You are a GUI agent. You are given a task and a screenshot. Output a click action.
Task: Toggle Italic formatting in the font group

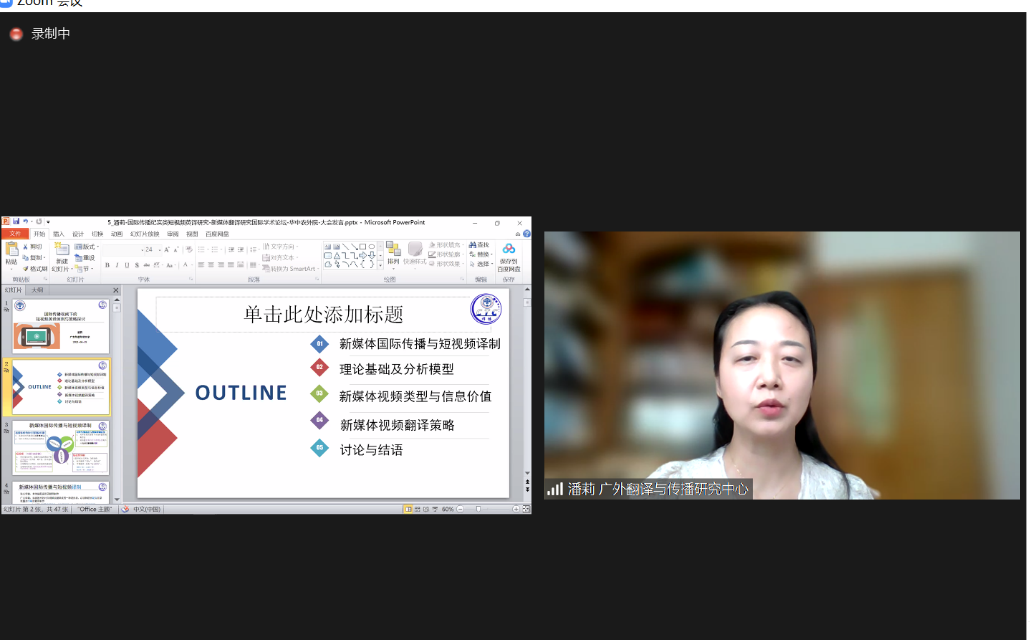click(x=116, y=265)
